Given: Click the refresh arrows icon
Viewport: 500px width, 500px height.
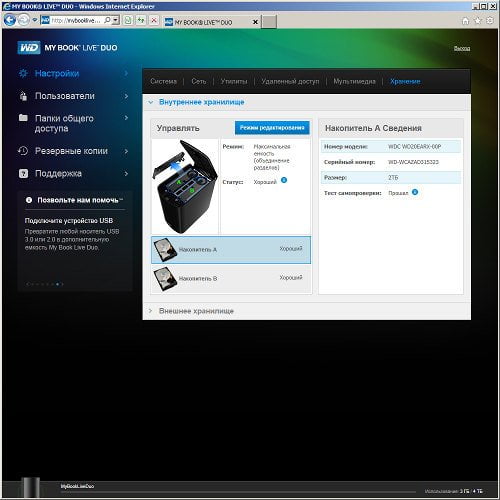Looking at the screenshot, I should point(141,20).
